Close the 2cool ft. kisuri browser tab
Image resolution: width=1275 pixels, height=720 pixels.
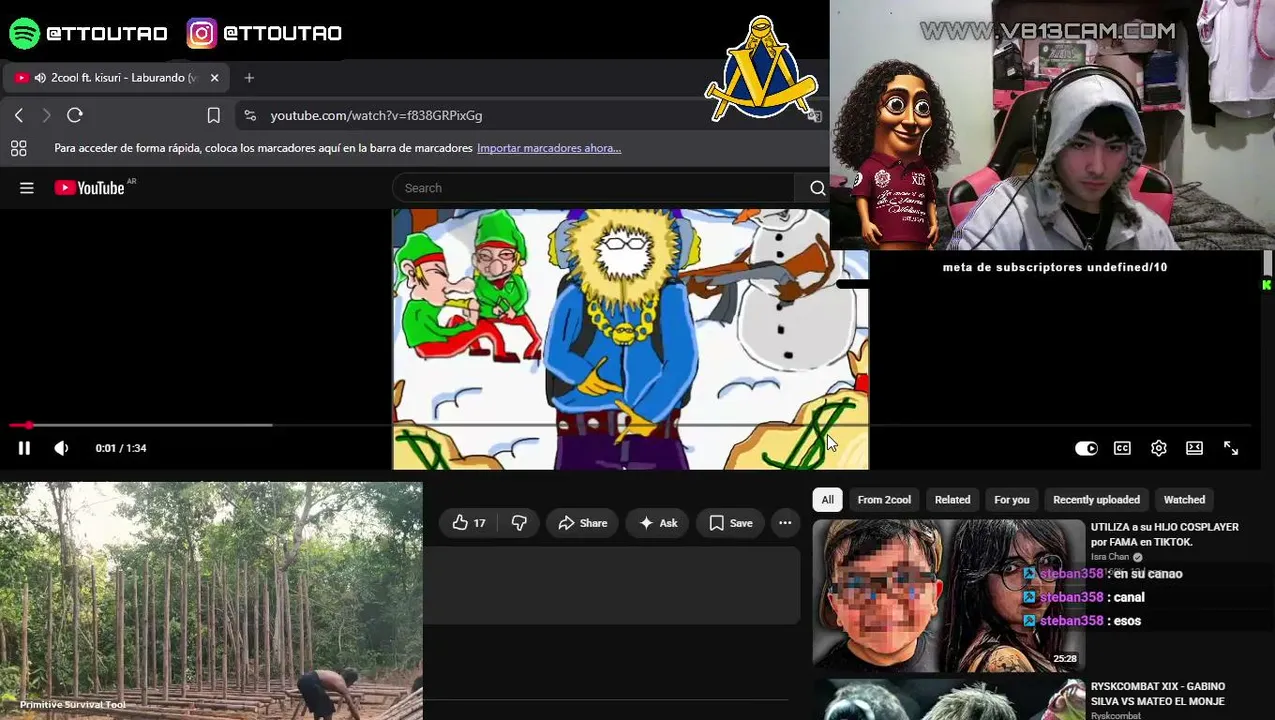(214, 78)
